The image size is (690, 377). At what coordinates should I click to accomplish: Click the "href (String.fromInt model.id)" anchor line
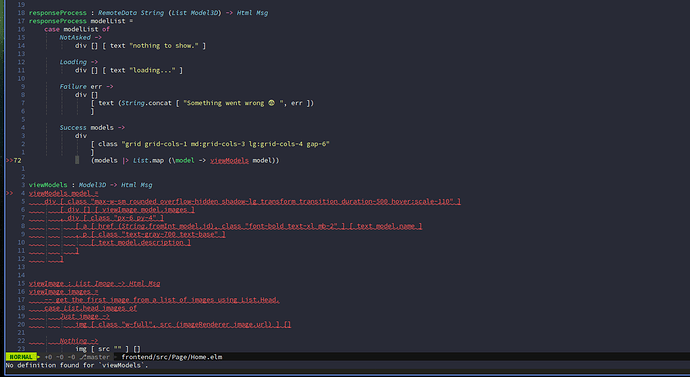pos(249,226)
